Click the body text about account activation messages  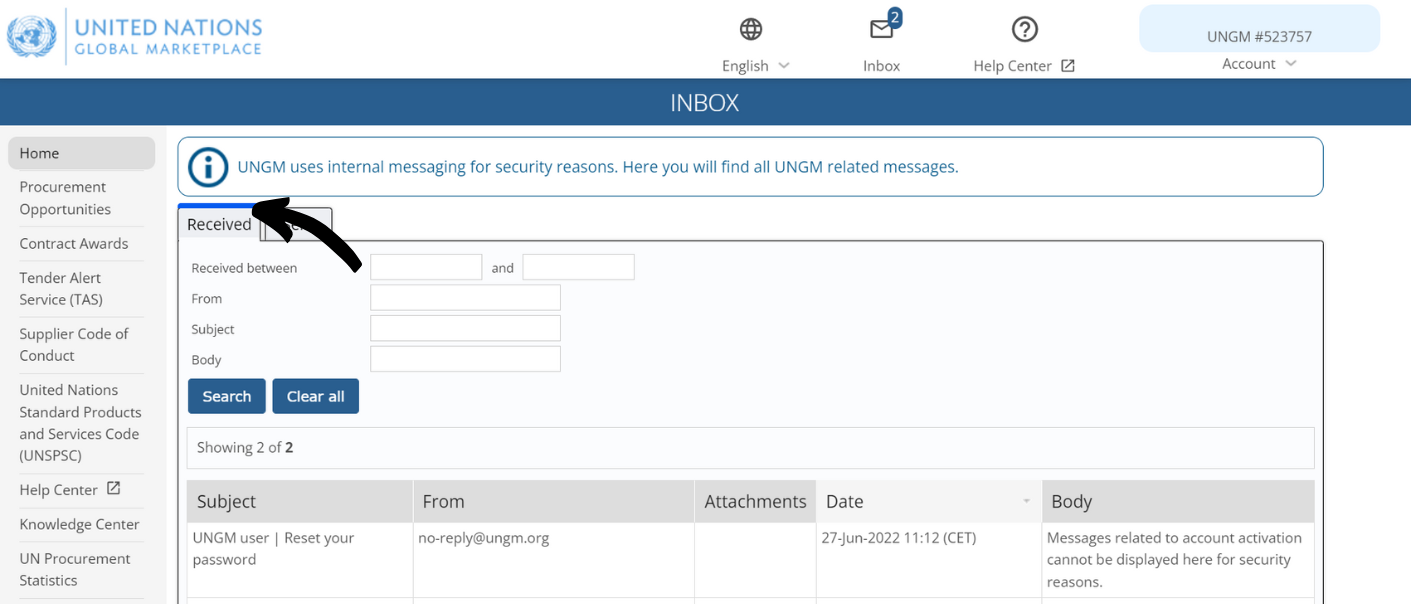1174,559
